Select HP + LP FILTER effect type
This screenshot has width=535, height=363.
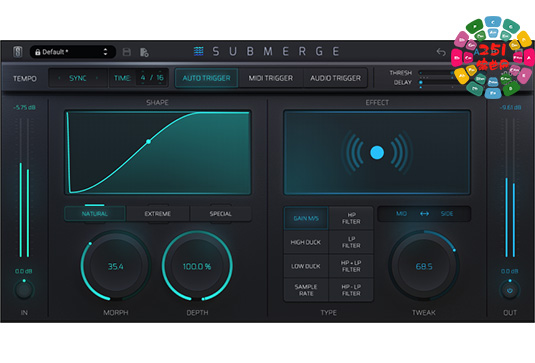(x=351, y=266)
